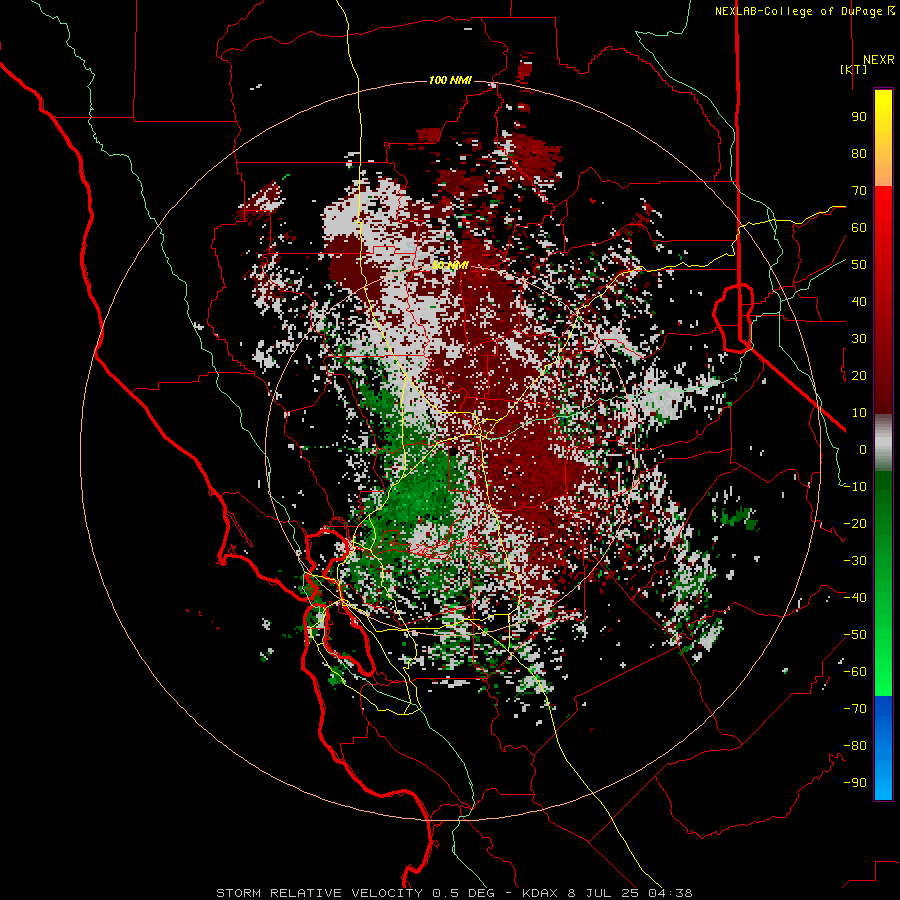Click the 10 value on the velocity scale
Image resolution: width=900 pixels, height=900 pixels.
pos(859,413)
